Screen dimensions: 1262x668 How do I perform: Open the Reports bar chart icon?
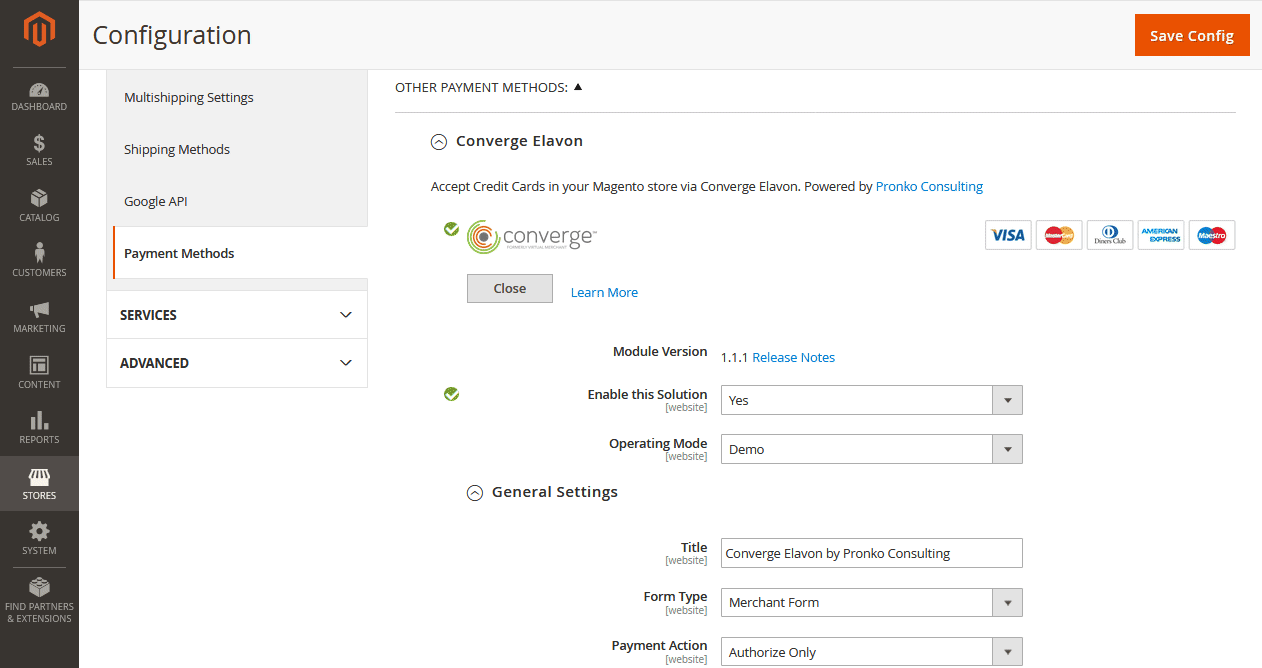(39, 422)
